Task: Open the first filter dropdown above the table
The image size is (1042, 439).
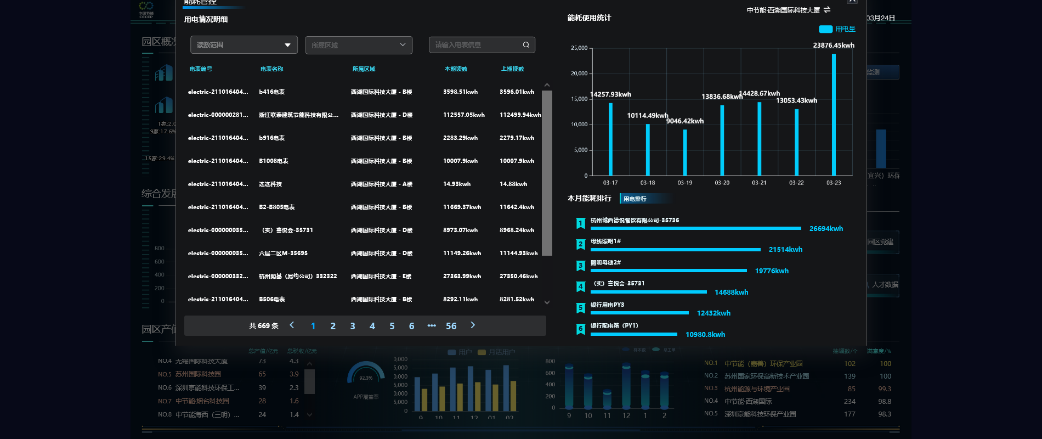Action: pyautogui.click(x=243, y=45)
